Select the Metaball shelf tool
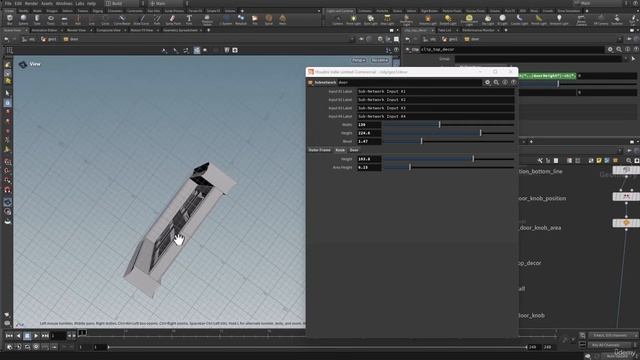 coord(241,20)
